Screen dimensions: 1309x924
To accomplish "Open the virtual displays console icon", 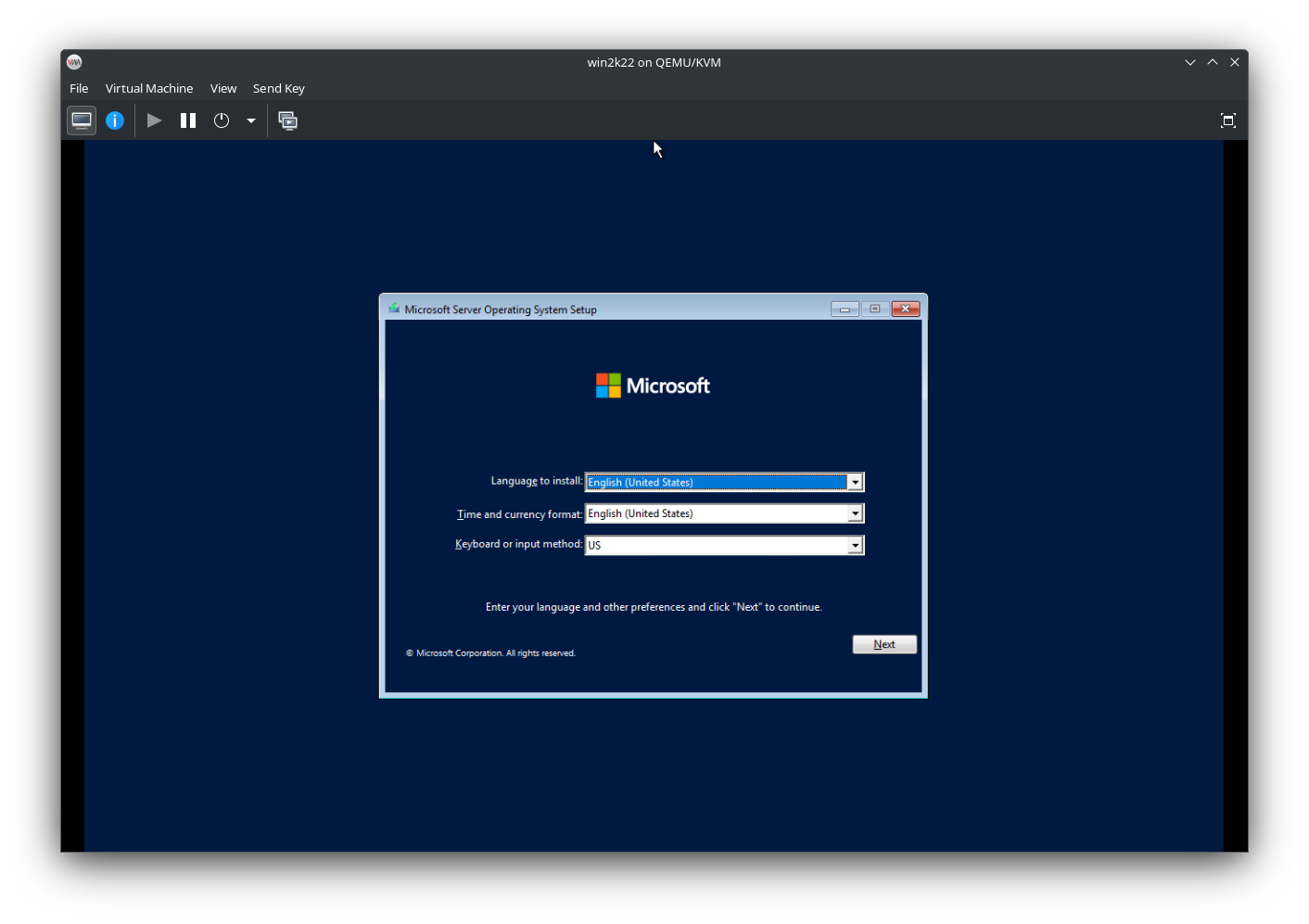I will tap(287, 120).
